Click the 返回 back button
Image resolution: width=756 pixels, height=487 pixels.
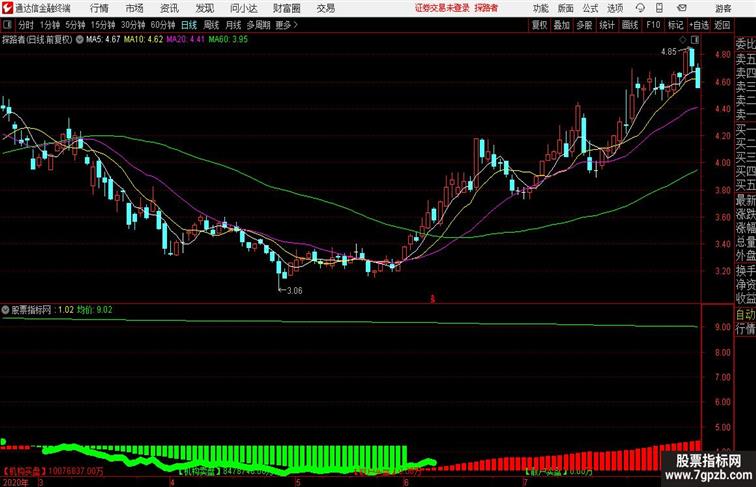tap(722, 25)
